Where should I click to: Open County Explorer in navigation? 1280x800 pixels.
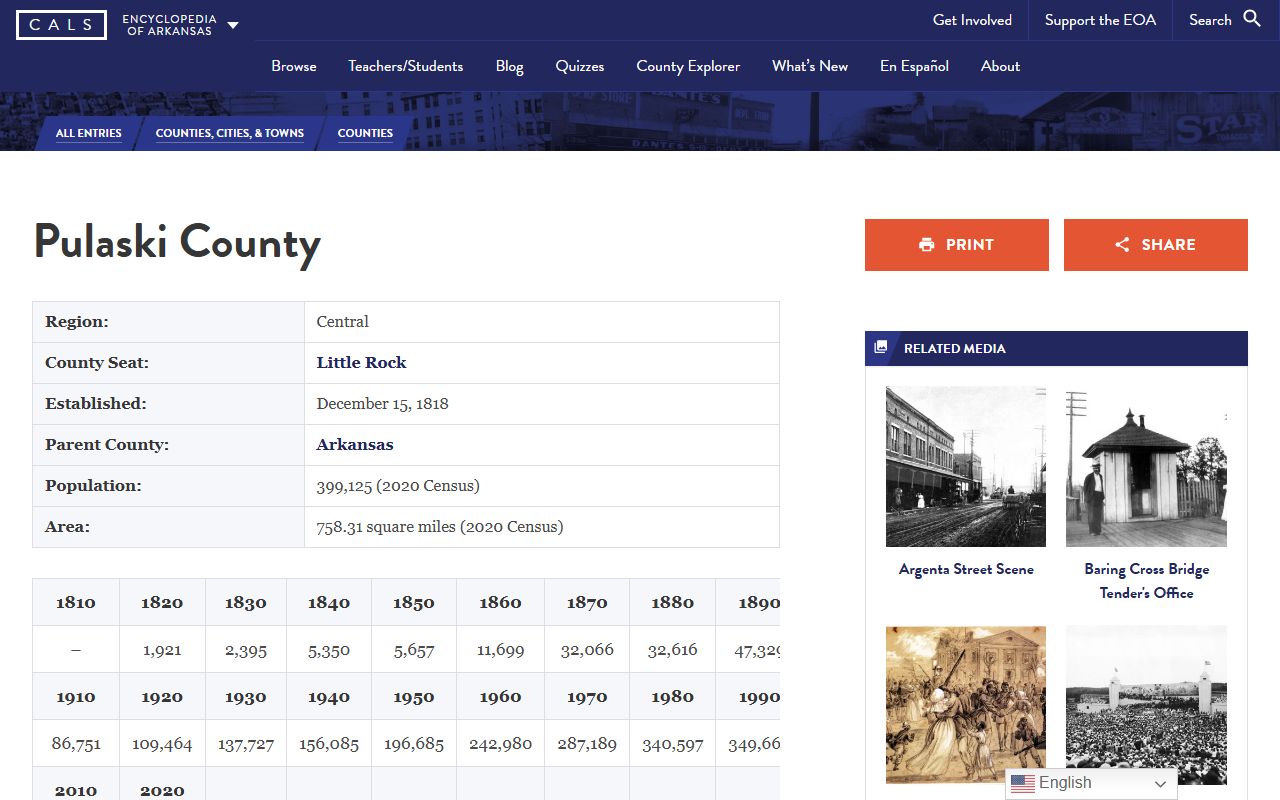coord(688,66)
